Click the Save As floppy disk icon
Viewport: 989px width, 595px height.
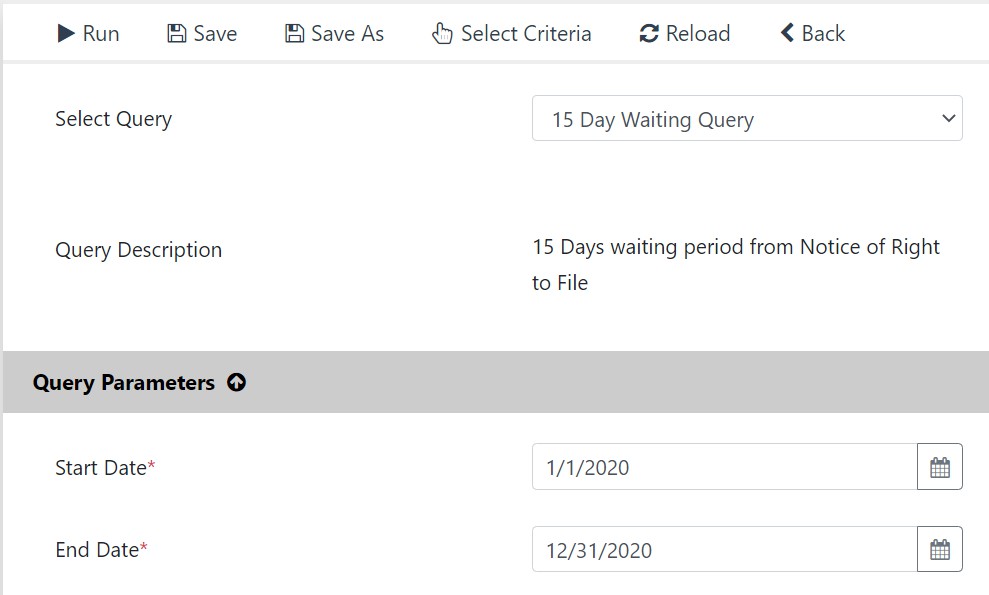(x=295, y=33)
